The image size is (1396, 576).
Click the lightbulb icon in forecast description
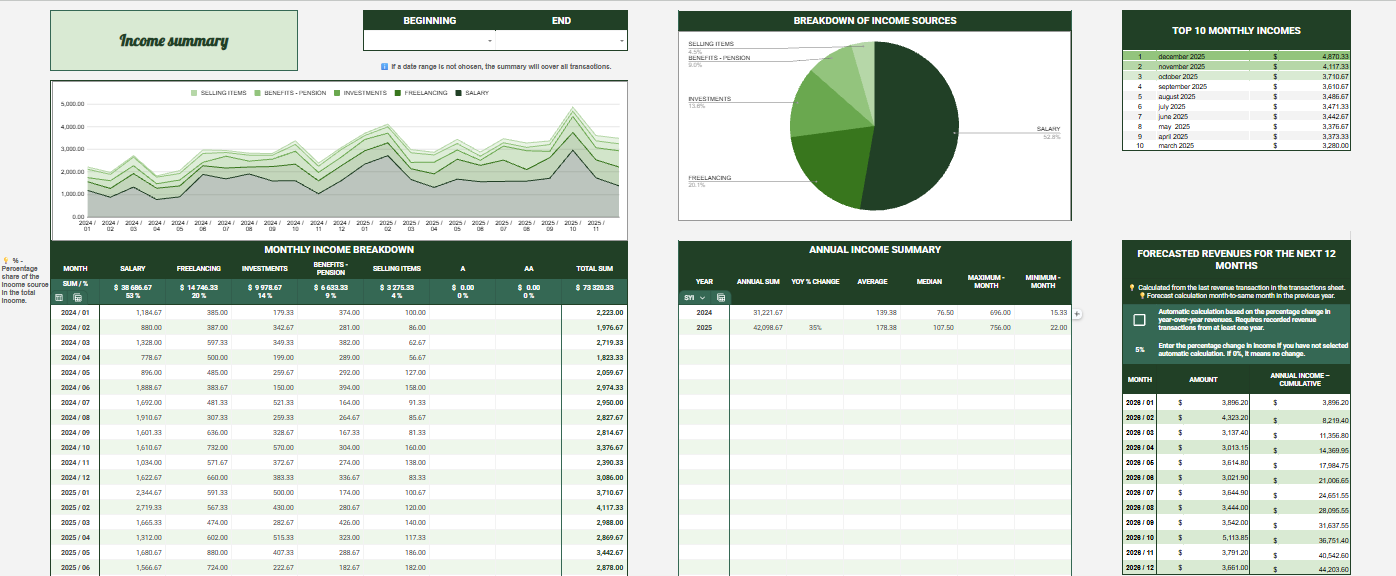tap(1130, 288)
